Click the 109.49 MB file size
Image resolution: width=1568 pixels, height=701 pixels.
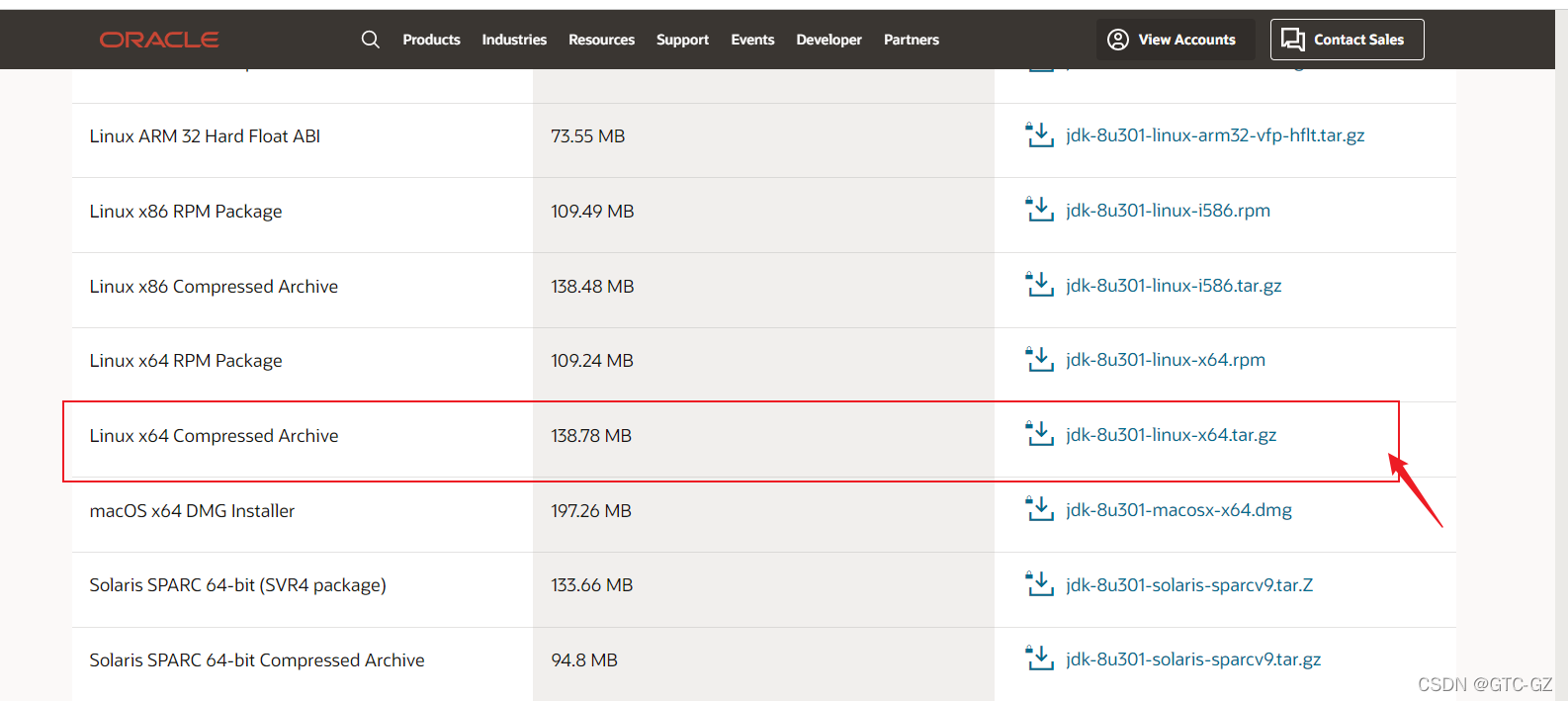tap(592, 212)
